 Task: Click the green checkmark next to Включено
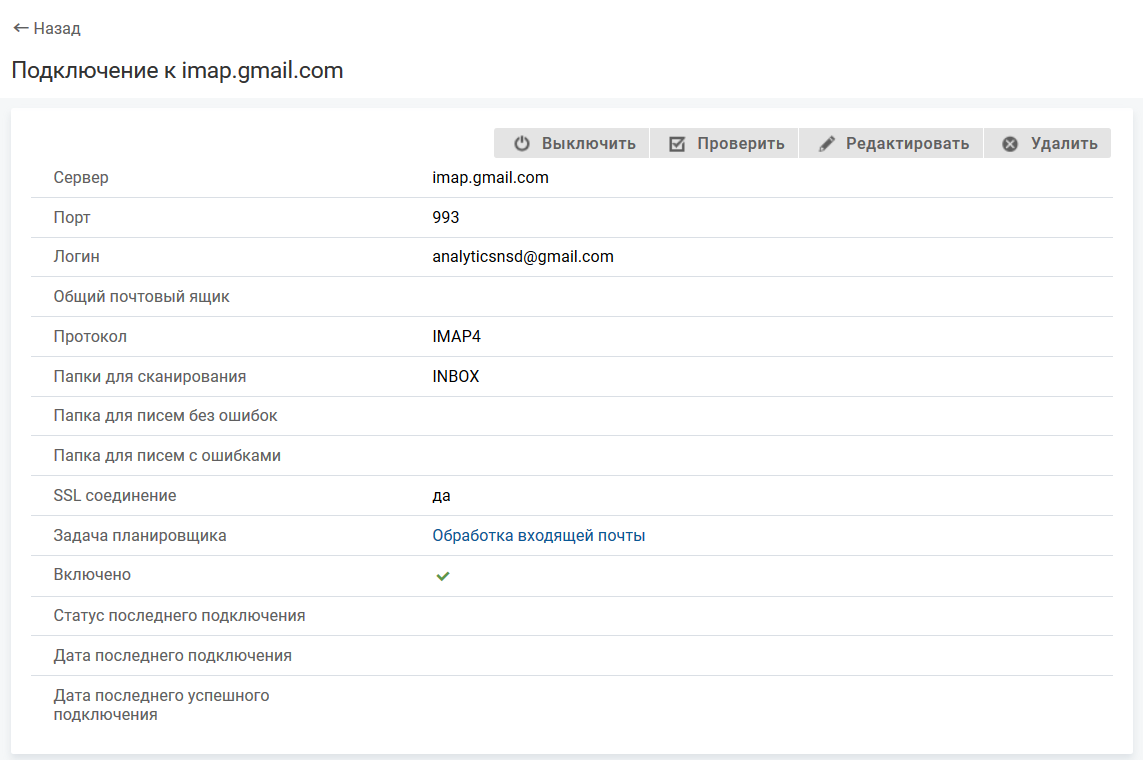[443, 576]
